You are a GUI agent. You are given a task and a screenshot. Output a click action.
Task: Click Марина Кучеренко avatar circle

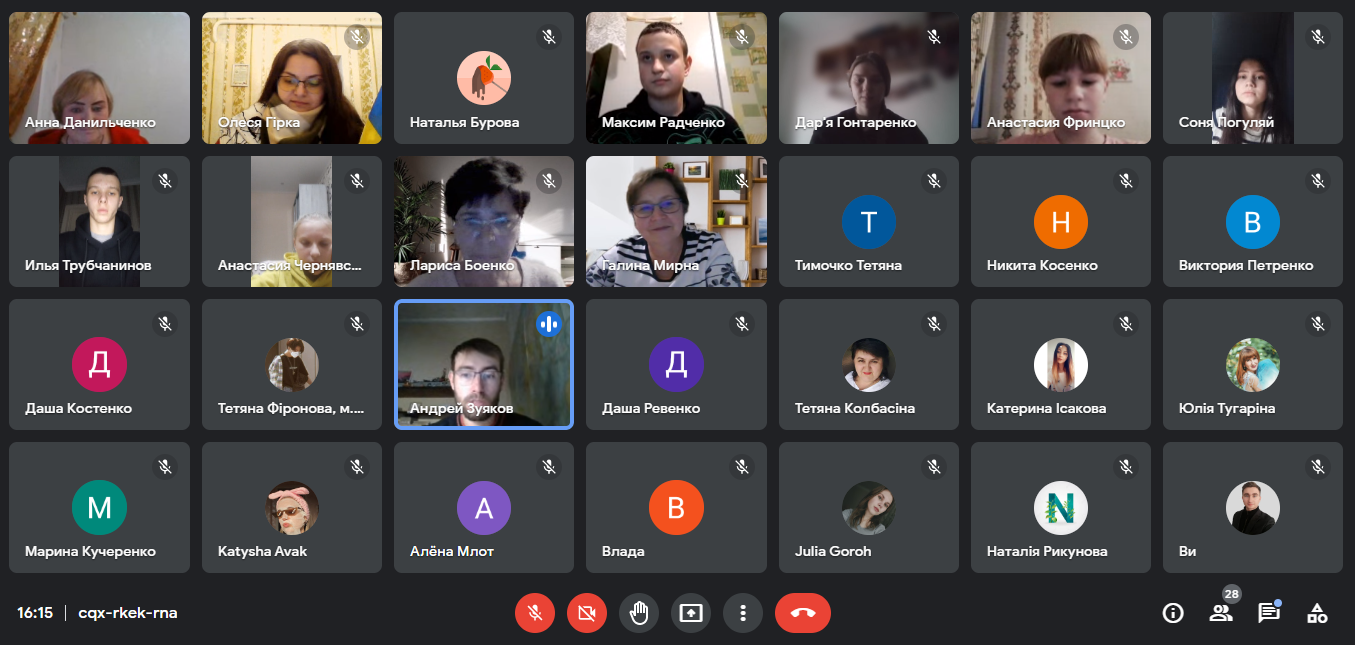pyautogui.click(x=99, y=508)
